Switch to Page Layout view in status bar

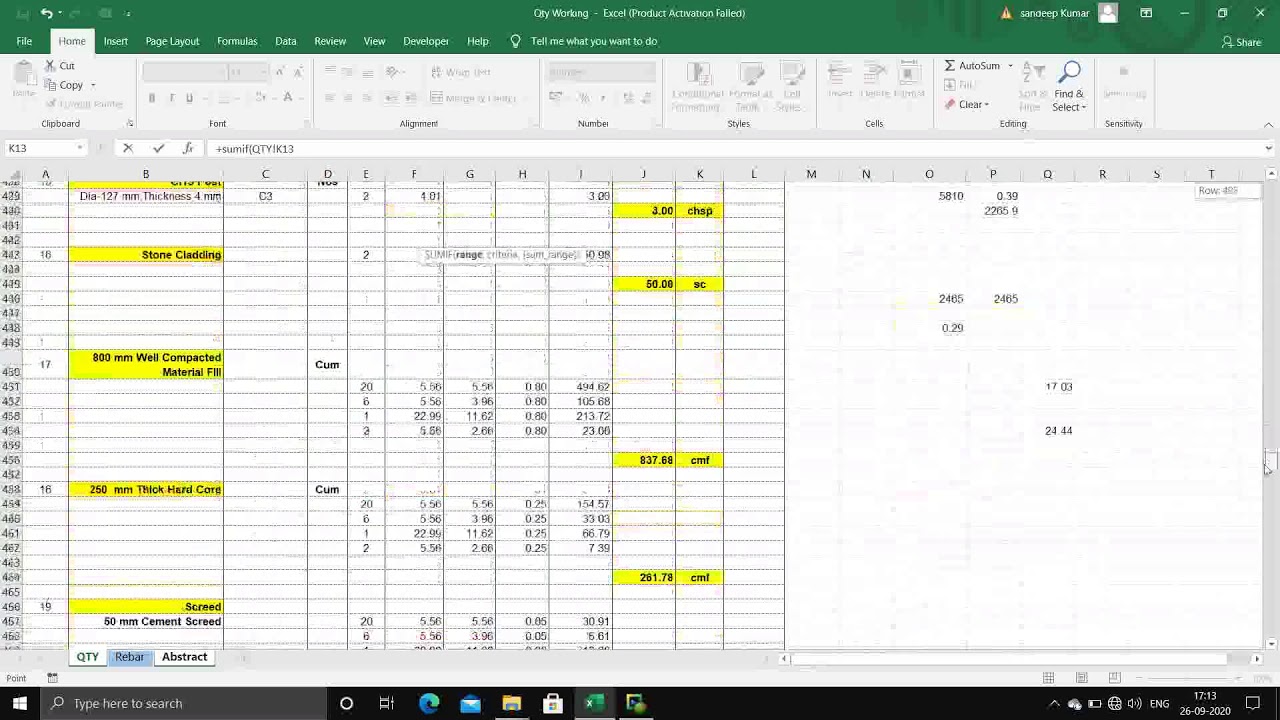1082,678
